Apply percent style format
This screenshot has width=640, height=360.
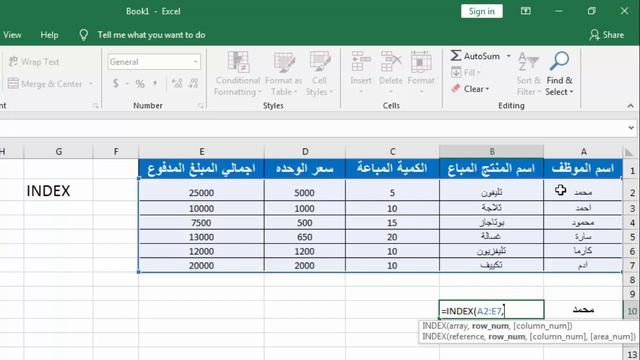click(x=140, y=84)
